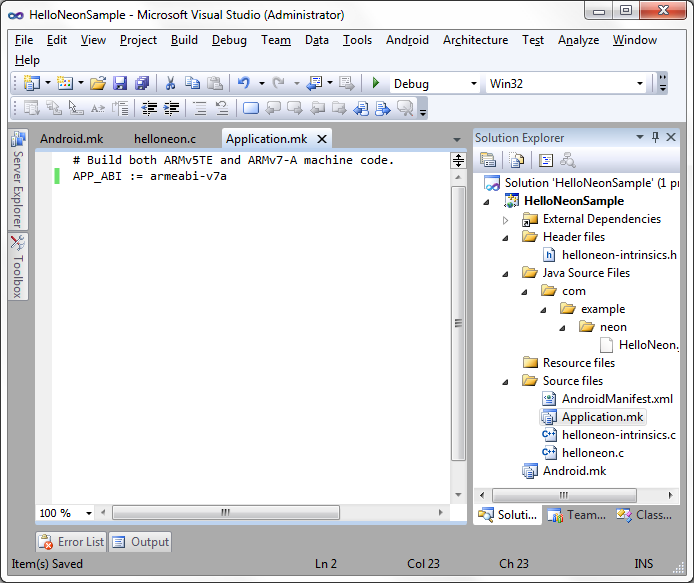Close the Solution Explorer panel
The image size is (694, 583).
(671, 137)
